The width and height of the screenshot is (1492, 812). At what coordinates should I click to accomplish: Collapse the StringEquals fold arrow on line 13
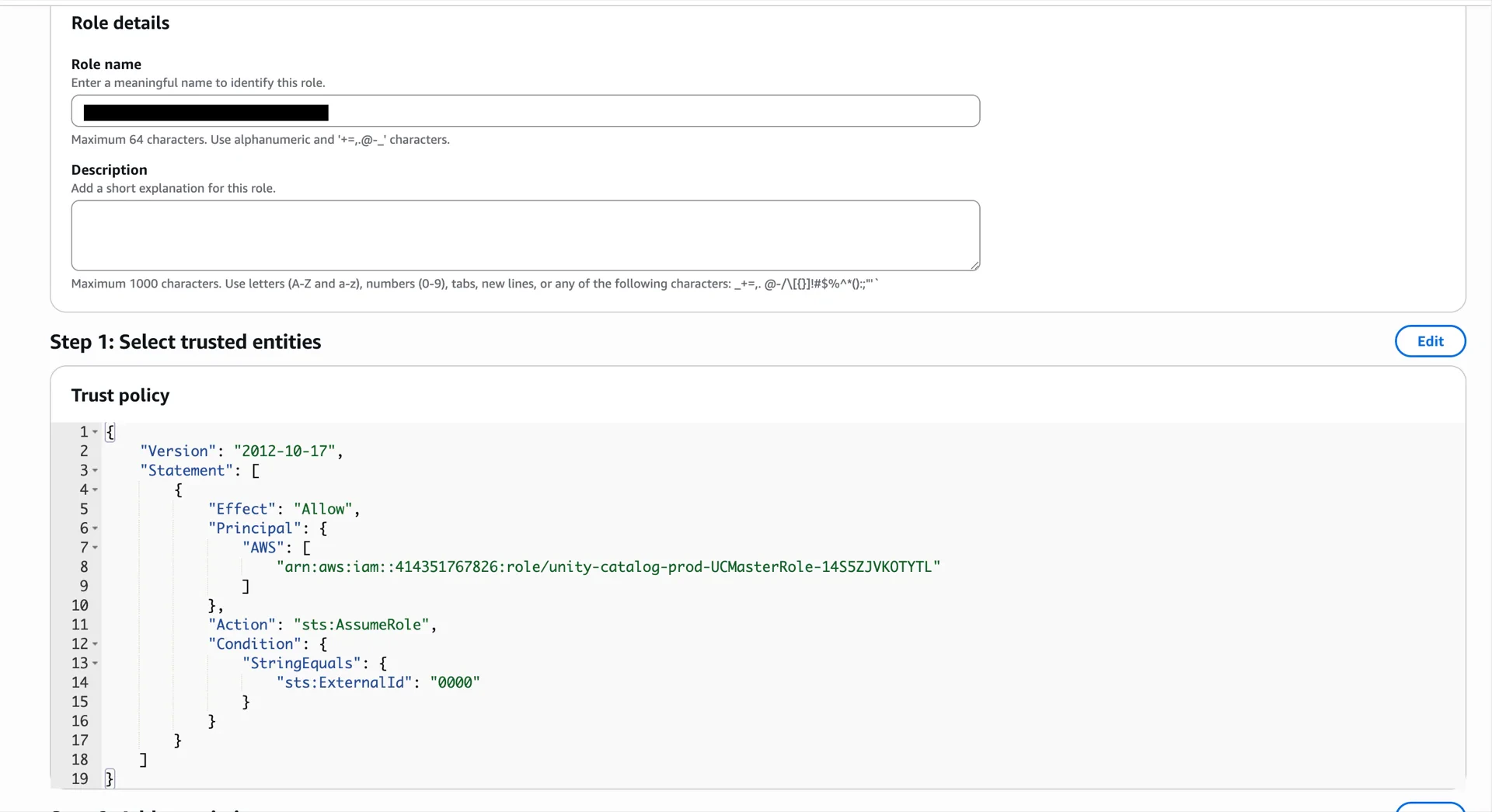point(96,664)
